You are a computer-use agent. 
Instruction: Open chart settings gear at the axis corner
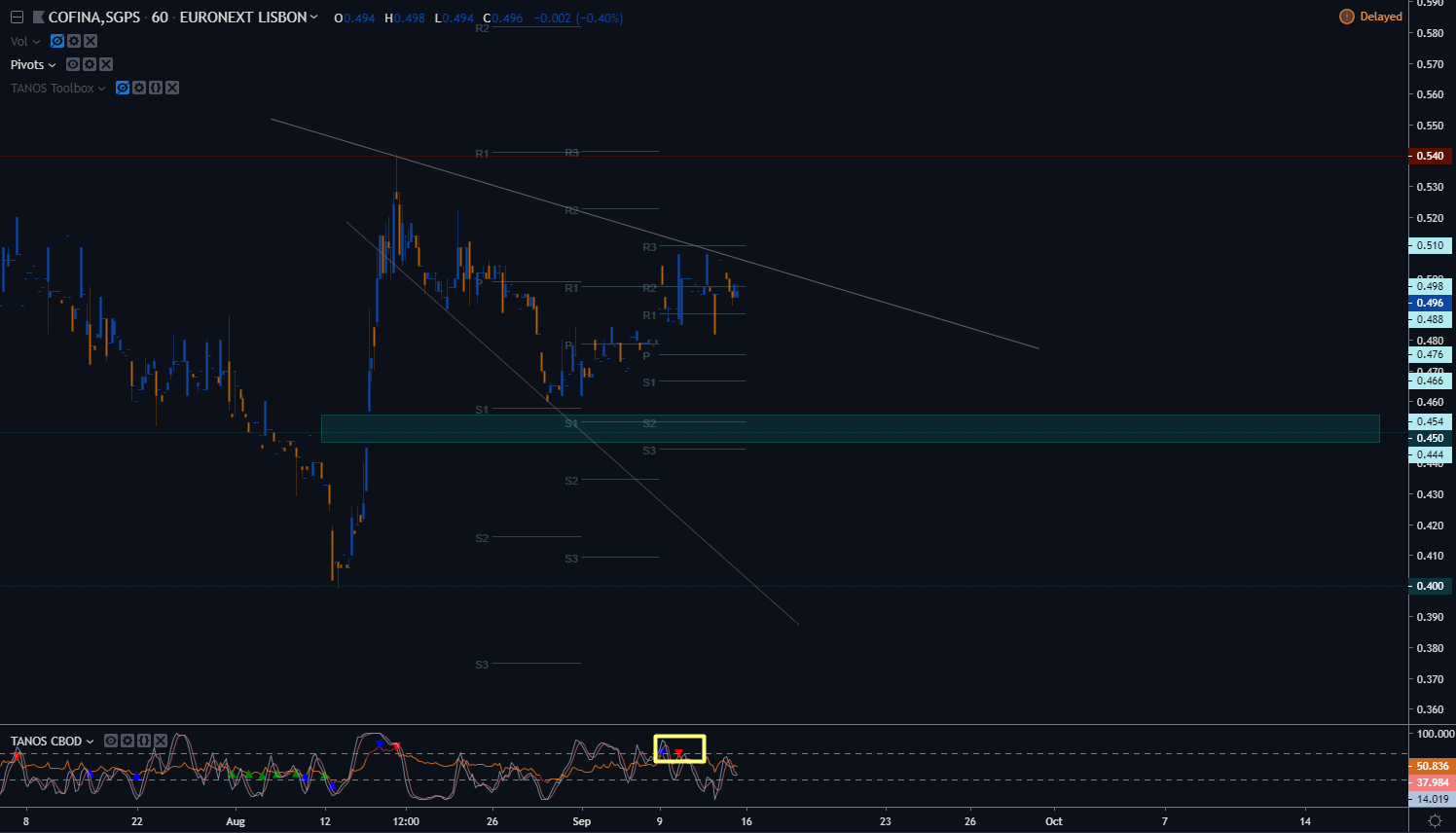tap(1435, 821)
